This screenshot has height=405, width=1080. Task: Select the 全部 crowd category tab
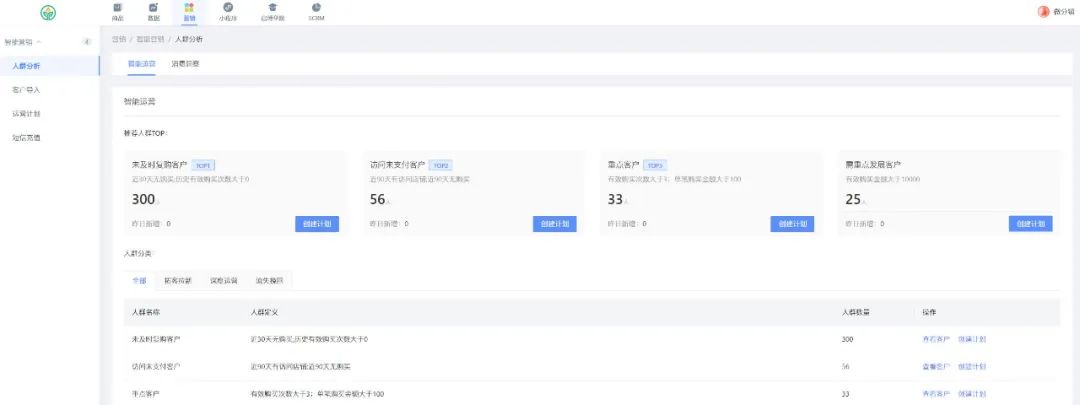click(139, 281)
